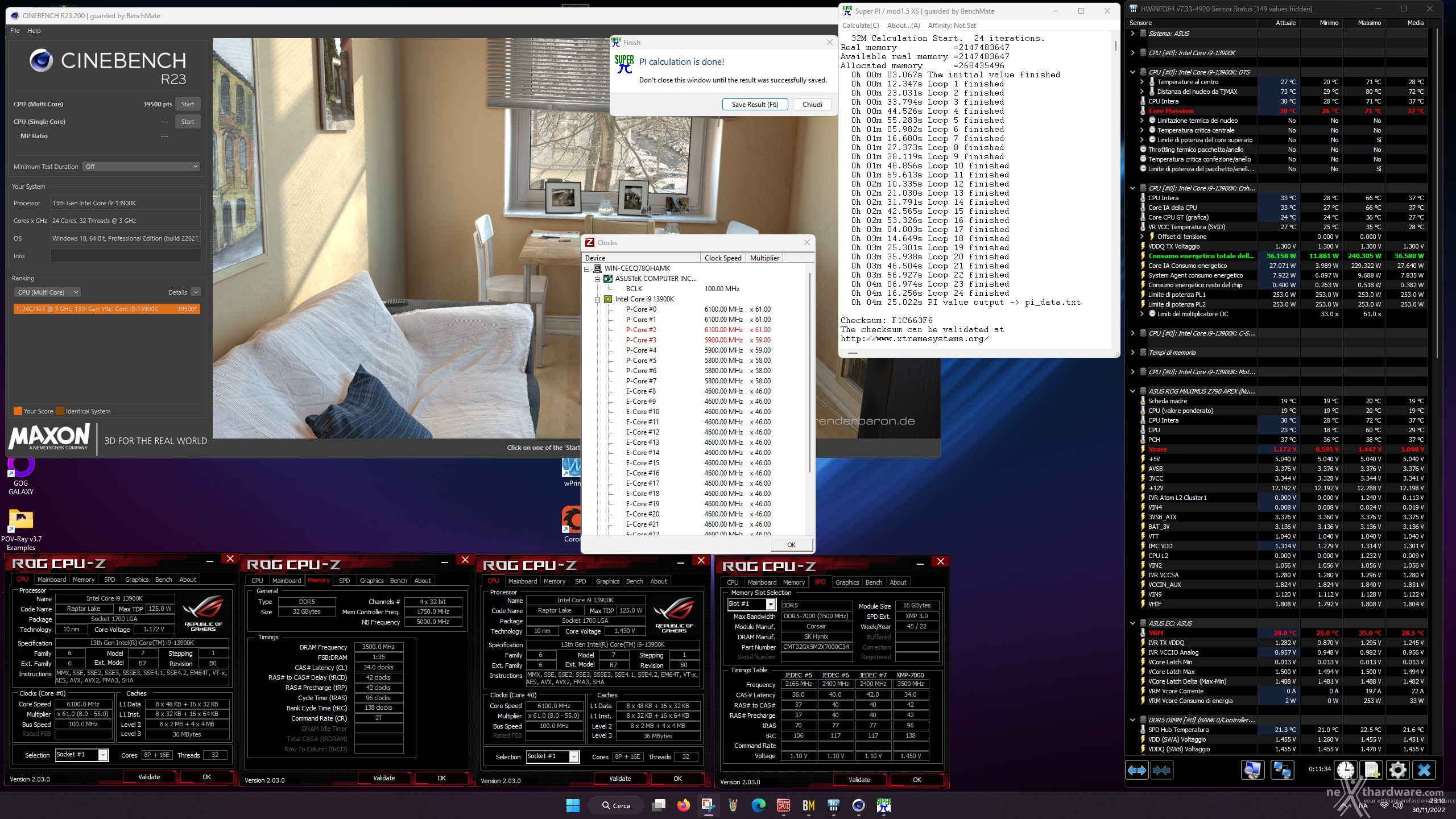Open Minimum Test Duration dropdown
This screenshot has width=1456, height=819.
coord(141,167)
